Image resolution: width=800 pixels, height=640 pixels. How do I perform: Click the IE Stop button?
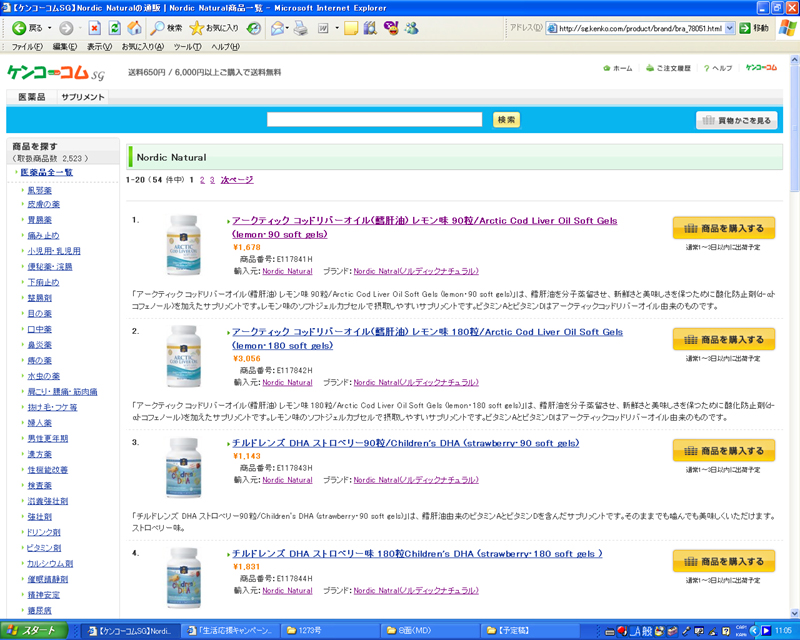coord(94,28)
